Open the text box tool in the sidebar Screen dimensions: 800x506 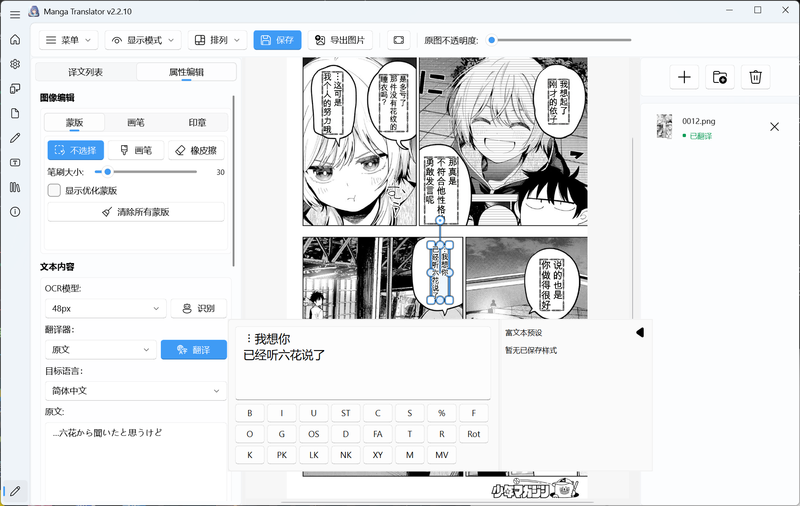pyautogui.click(x=15, y=162)
